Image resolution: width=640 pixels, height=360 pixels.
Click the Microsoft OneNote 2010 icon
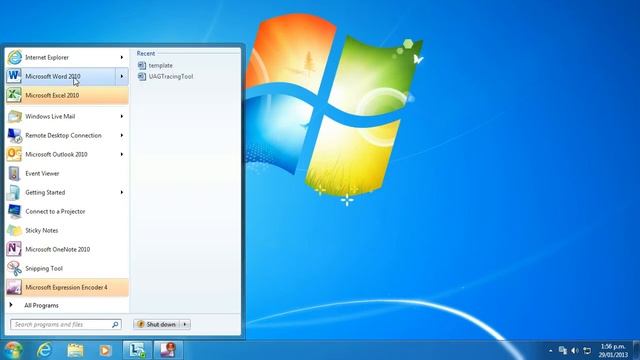14,249
